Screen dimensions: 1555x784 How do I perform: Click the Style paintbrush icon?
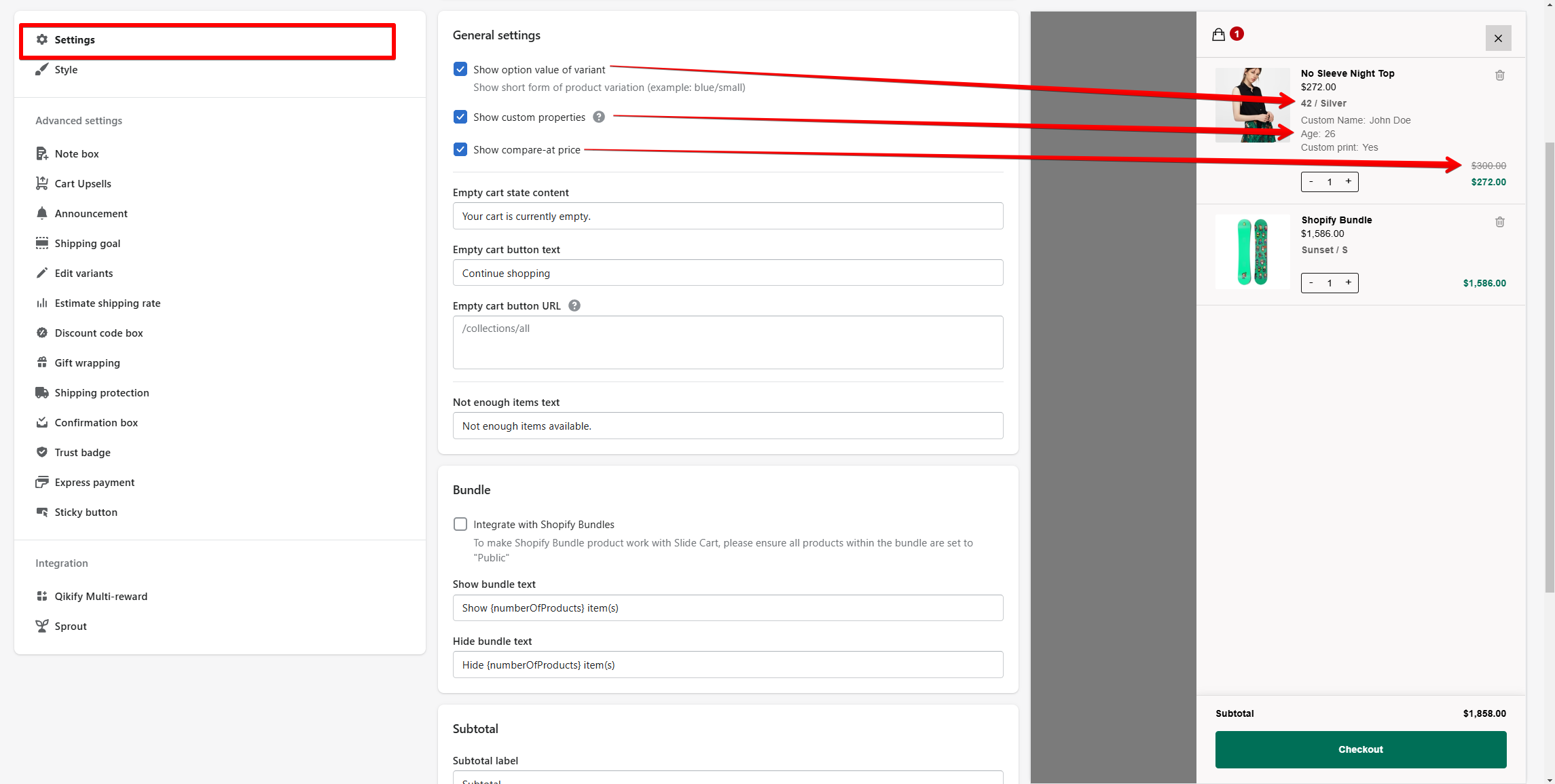coord(42,69)
